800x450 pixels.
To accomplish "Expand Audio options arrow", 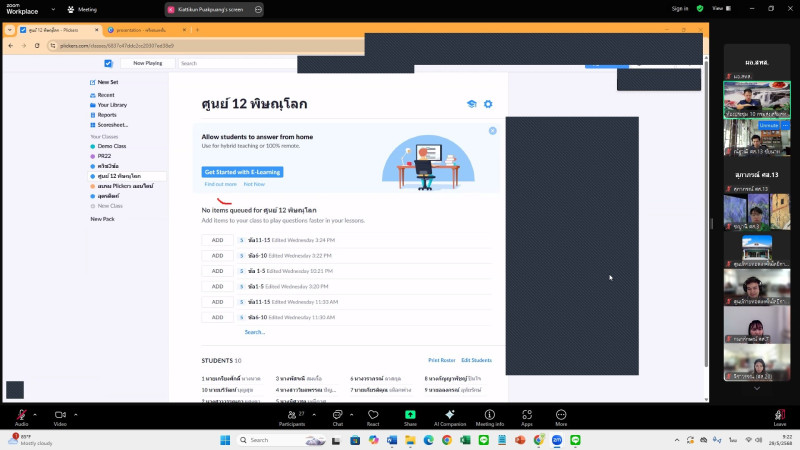I will (x=35, y=414).
